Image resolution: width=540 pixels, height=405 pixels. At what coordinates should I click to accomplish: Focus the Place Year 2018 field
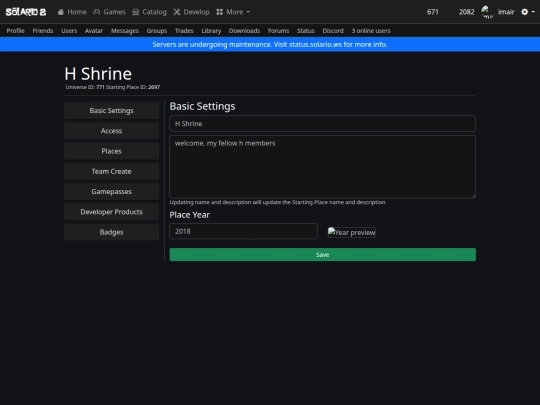click(243, 231)
